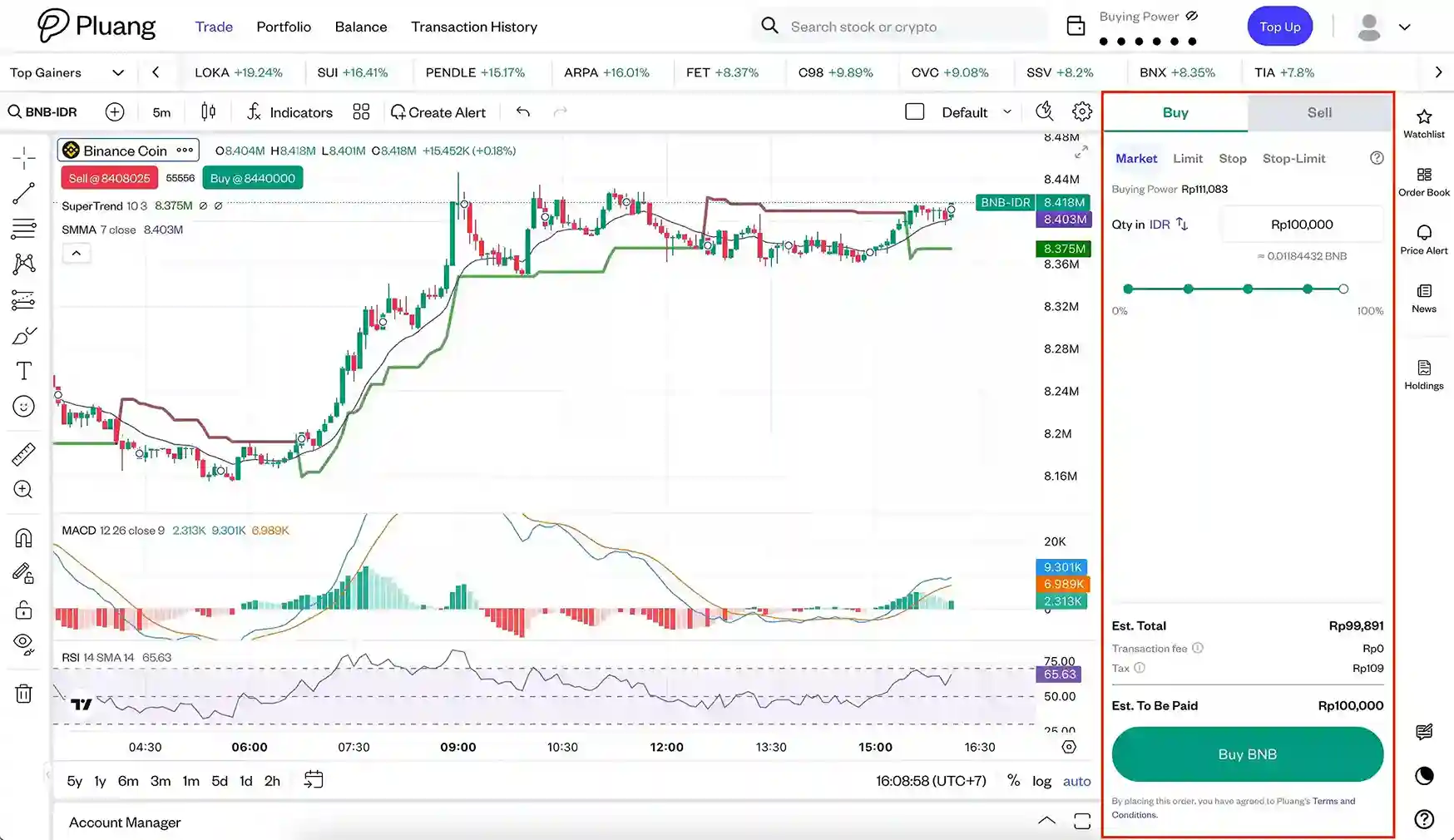Open chart settings gear icon
The width and height of the screenshot is (1454, 840).
(1082, 111)
